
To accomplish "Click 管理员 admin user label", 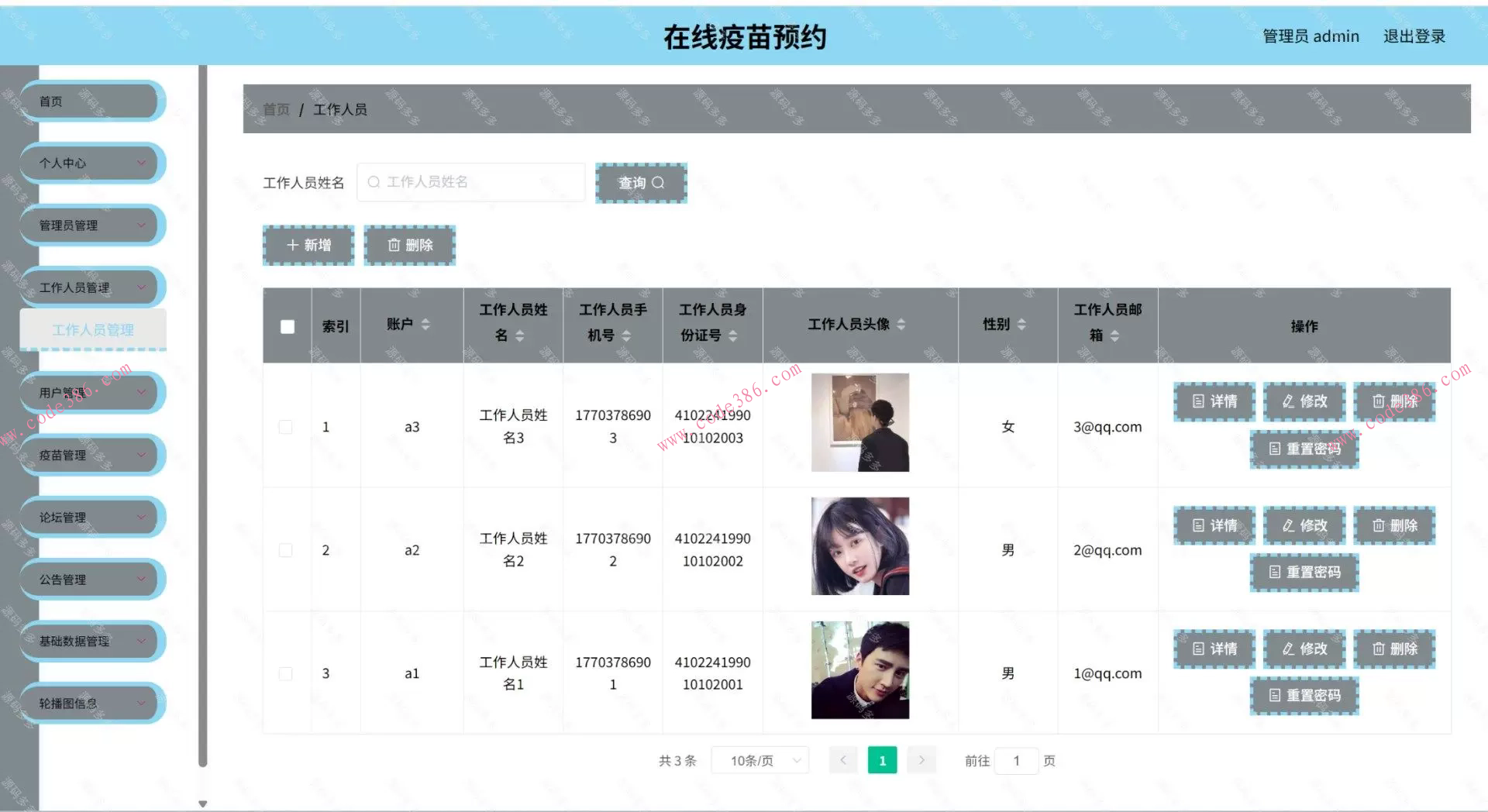I will pyautogui.click(x=1311, y=36).
